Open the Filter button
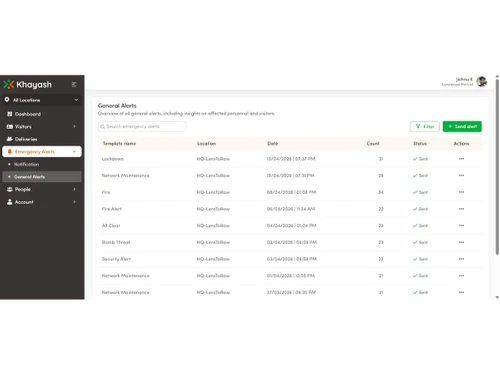Image resolution: width=500 pixels, height=375 pixels. pyautogui.click(x=425, y=127)
